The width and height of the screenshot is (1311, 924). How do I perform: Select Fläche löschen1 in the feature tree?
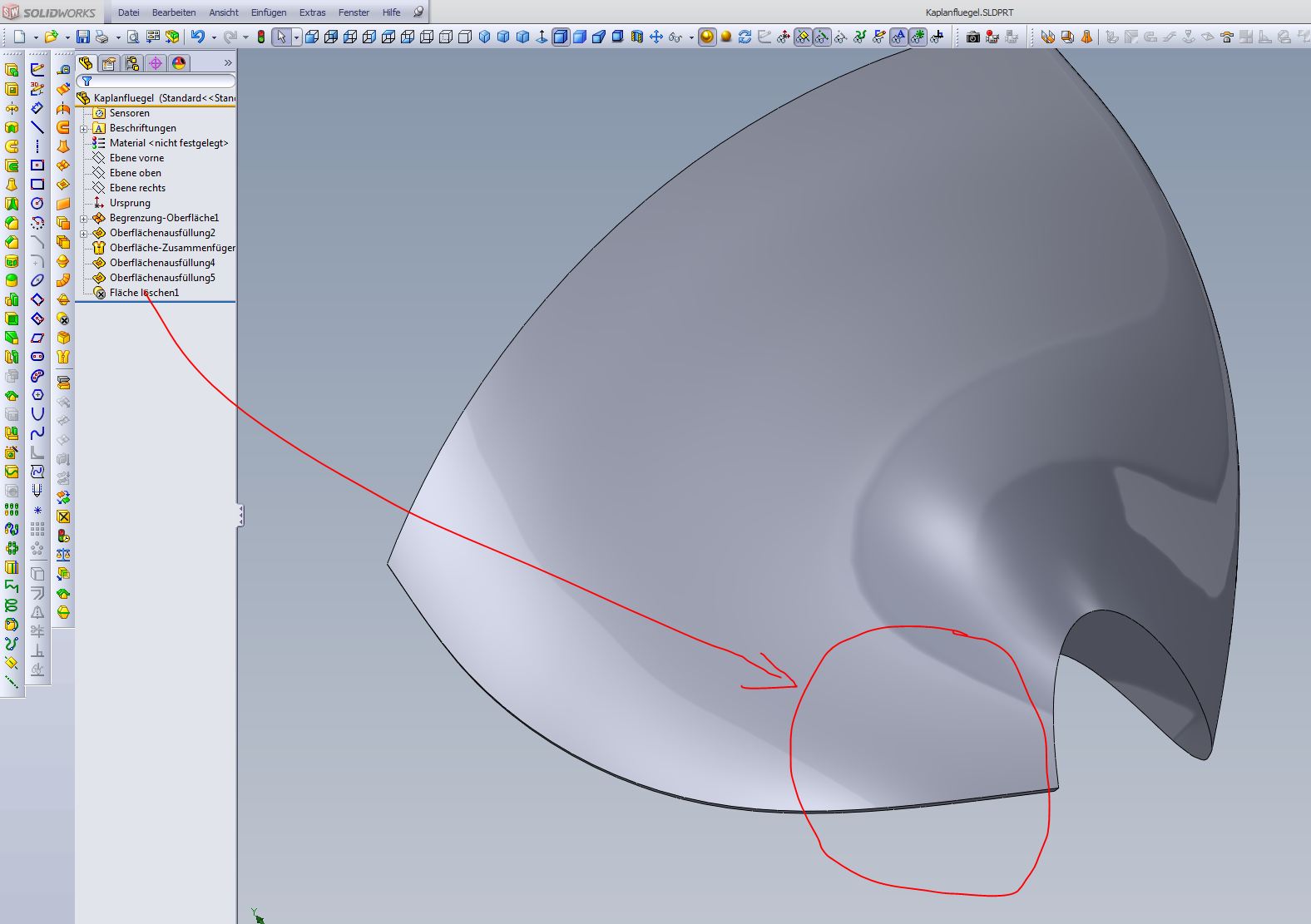point(144,293)
